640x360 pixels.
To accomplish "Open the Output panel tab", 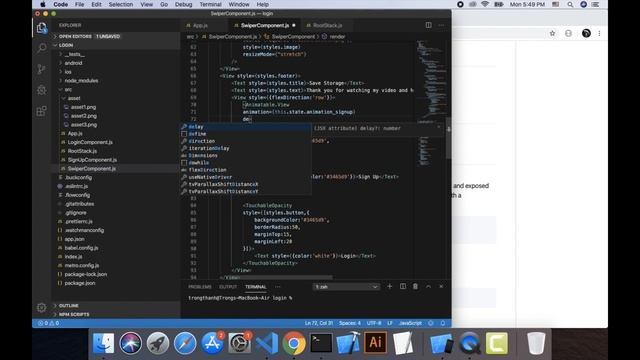I will click(228, 287).
